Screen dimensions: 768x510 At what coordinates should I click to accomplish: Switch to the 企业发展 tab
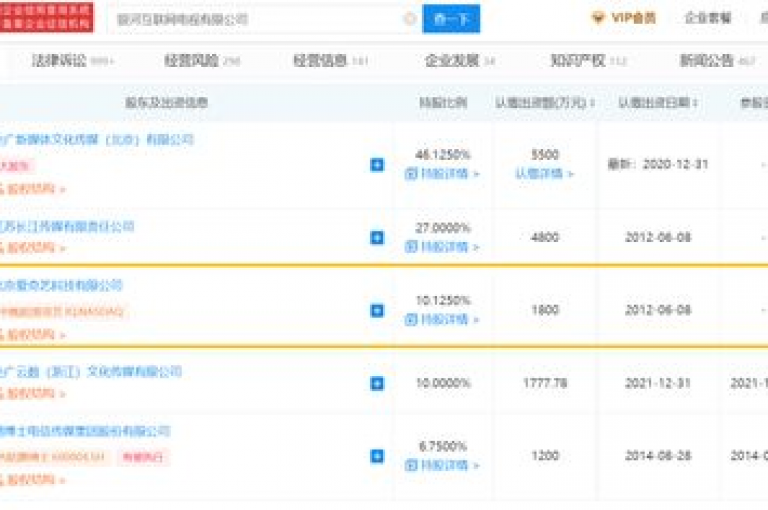click(459, 61)
